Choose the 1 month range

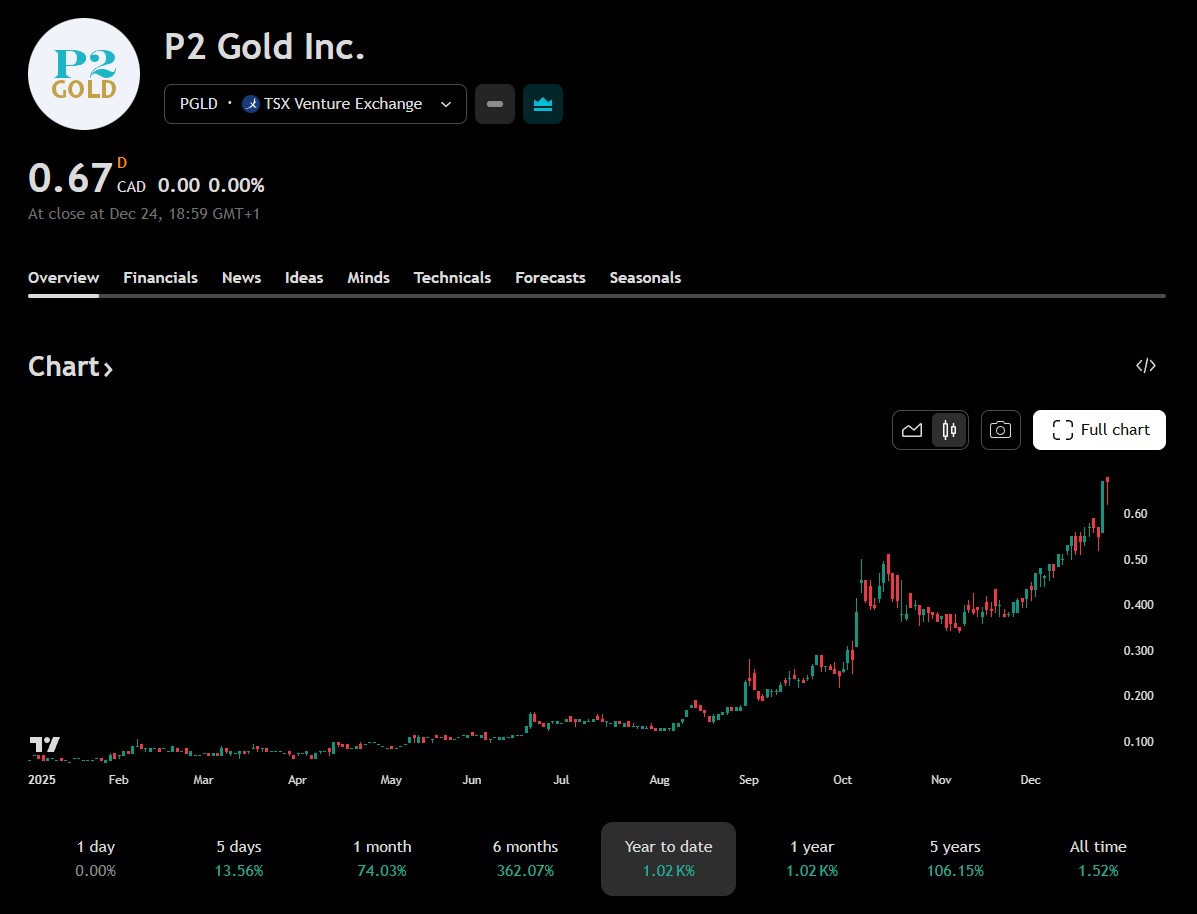pyautogui.click(x=382, y=858)
